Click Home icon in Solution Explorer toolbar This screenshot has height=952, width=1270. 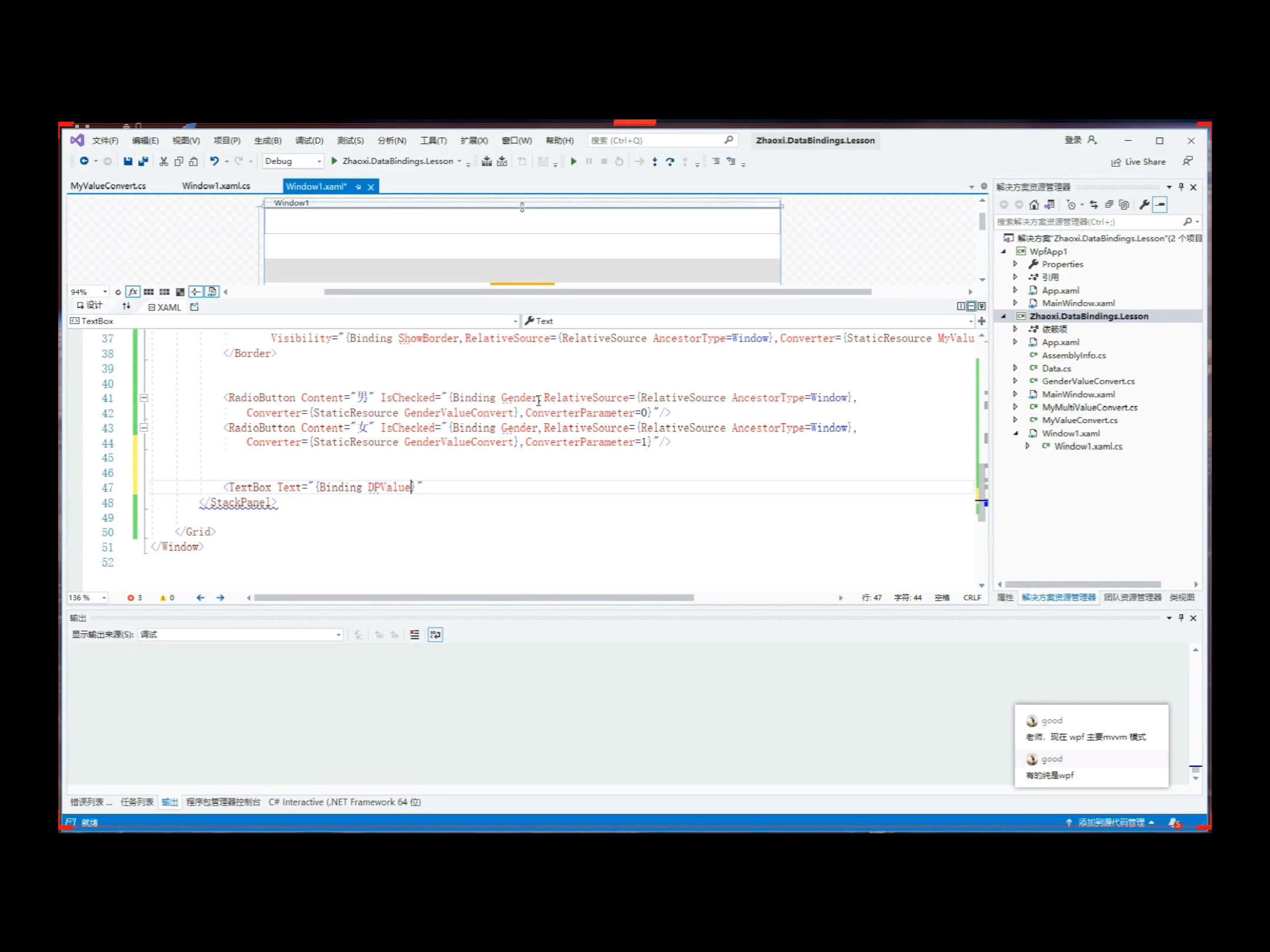click(1034, 205)
